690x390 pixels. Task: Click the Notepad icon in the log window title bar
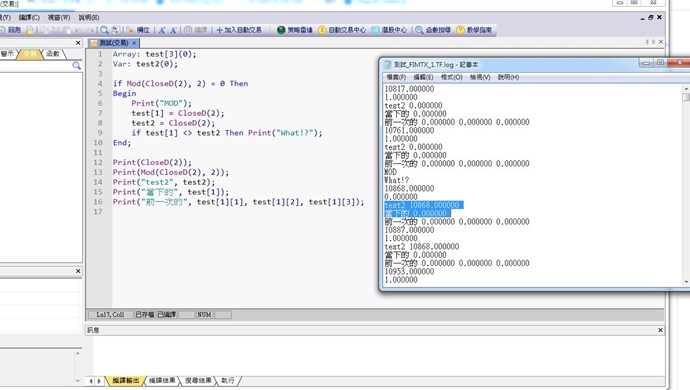[x=387, y=65]
